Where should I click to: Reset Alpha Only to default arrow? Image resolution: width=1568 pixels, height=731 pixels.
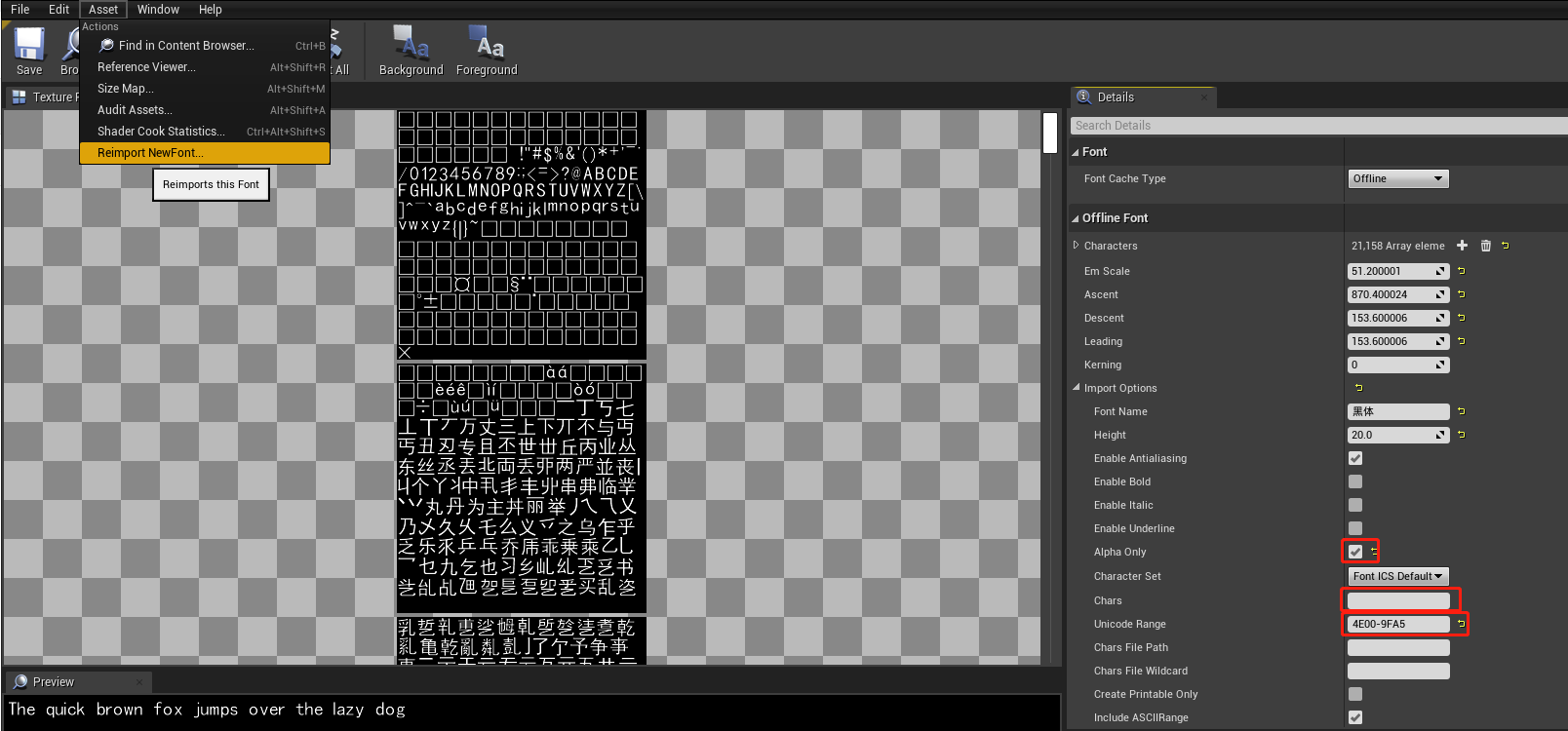click(x=1374, y=552)
